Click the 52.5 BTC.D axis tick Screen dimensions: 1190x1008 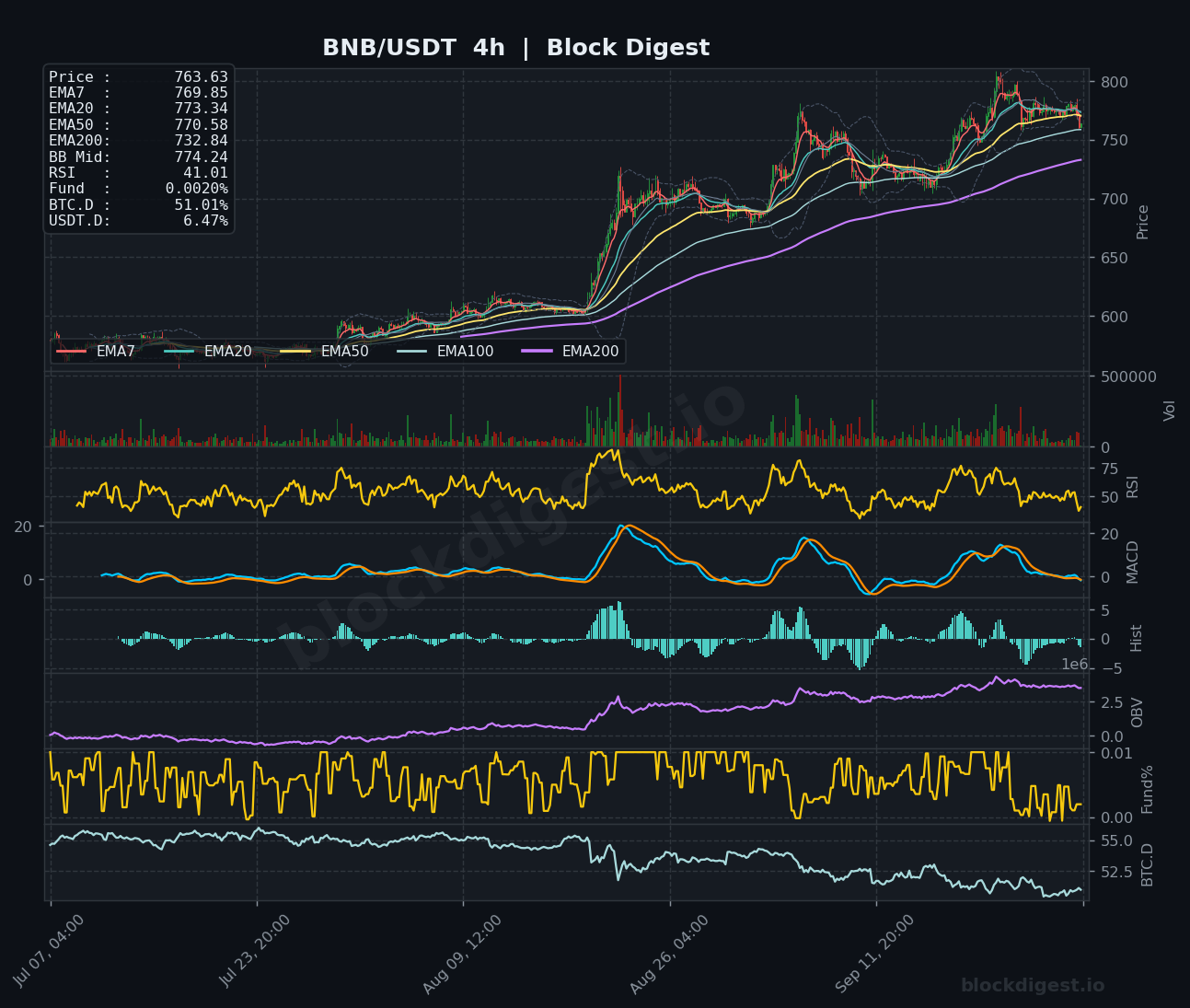[1116, 872]
